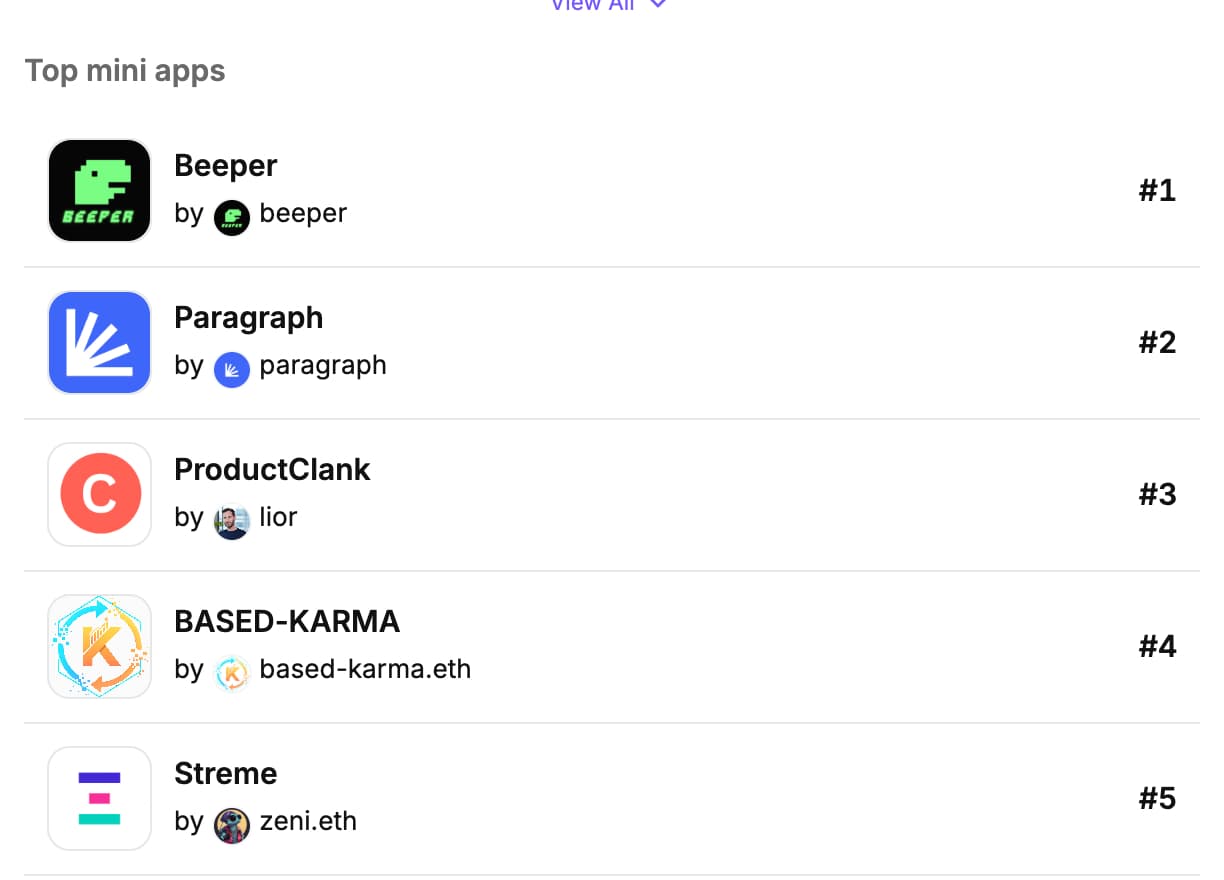Visit the lior author name link
Viewport: 1224px width, 880px height.
[x=278, y=517]
